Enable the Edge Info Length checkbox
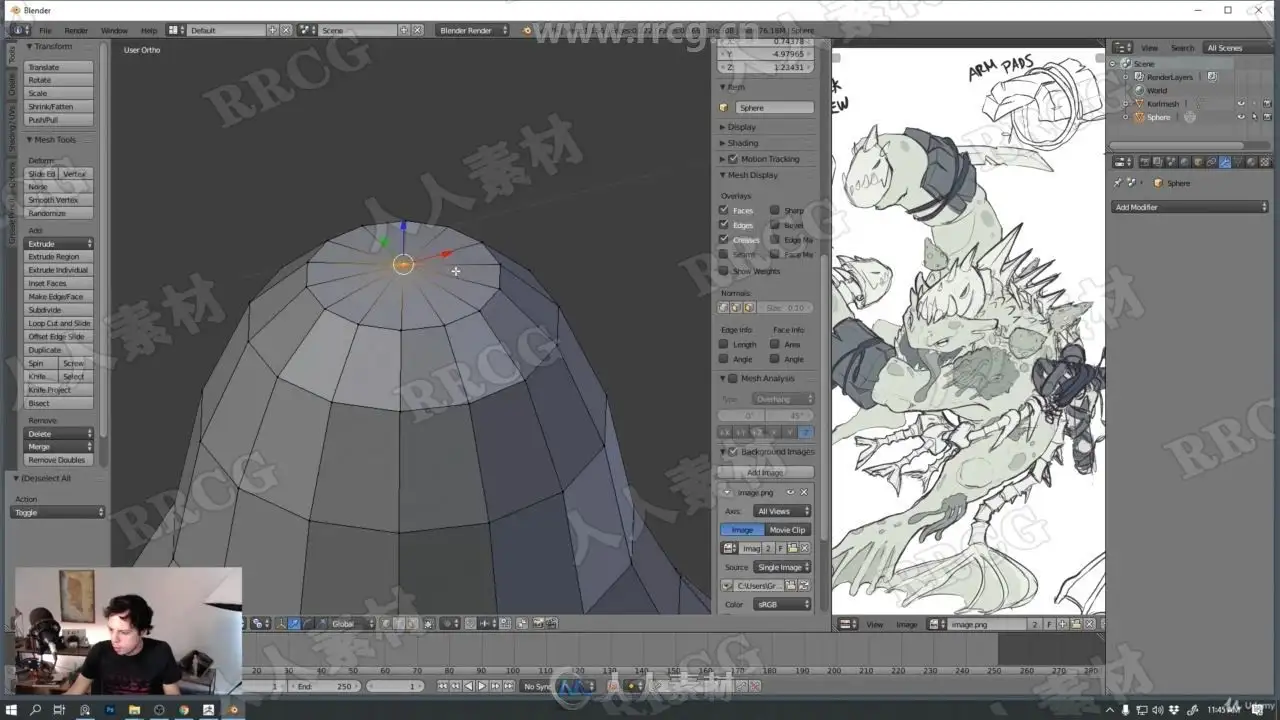This screenshot has height=720, width=1280. 724,344
